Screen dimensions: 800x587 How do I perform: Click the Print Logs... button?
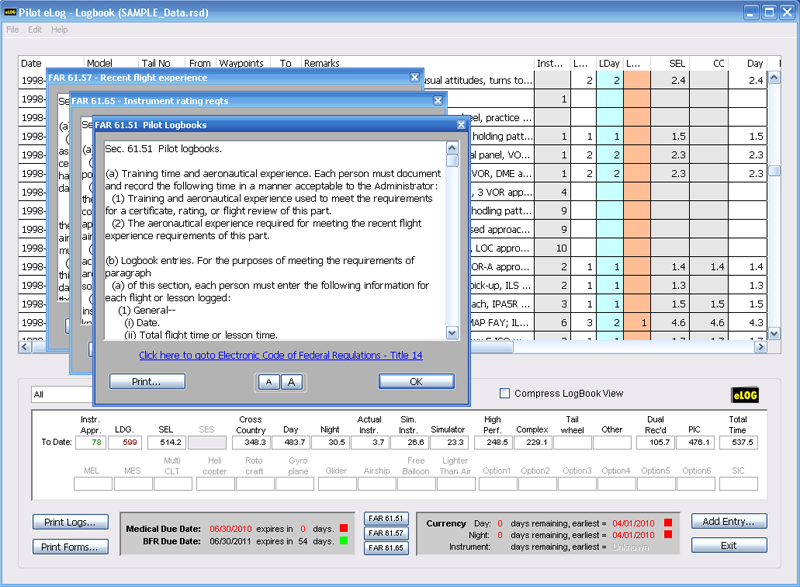pyautogui.click(x=70, y=522)
